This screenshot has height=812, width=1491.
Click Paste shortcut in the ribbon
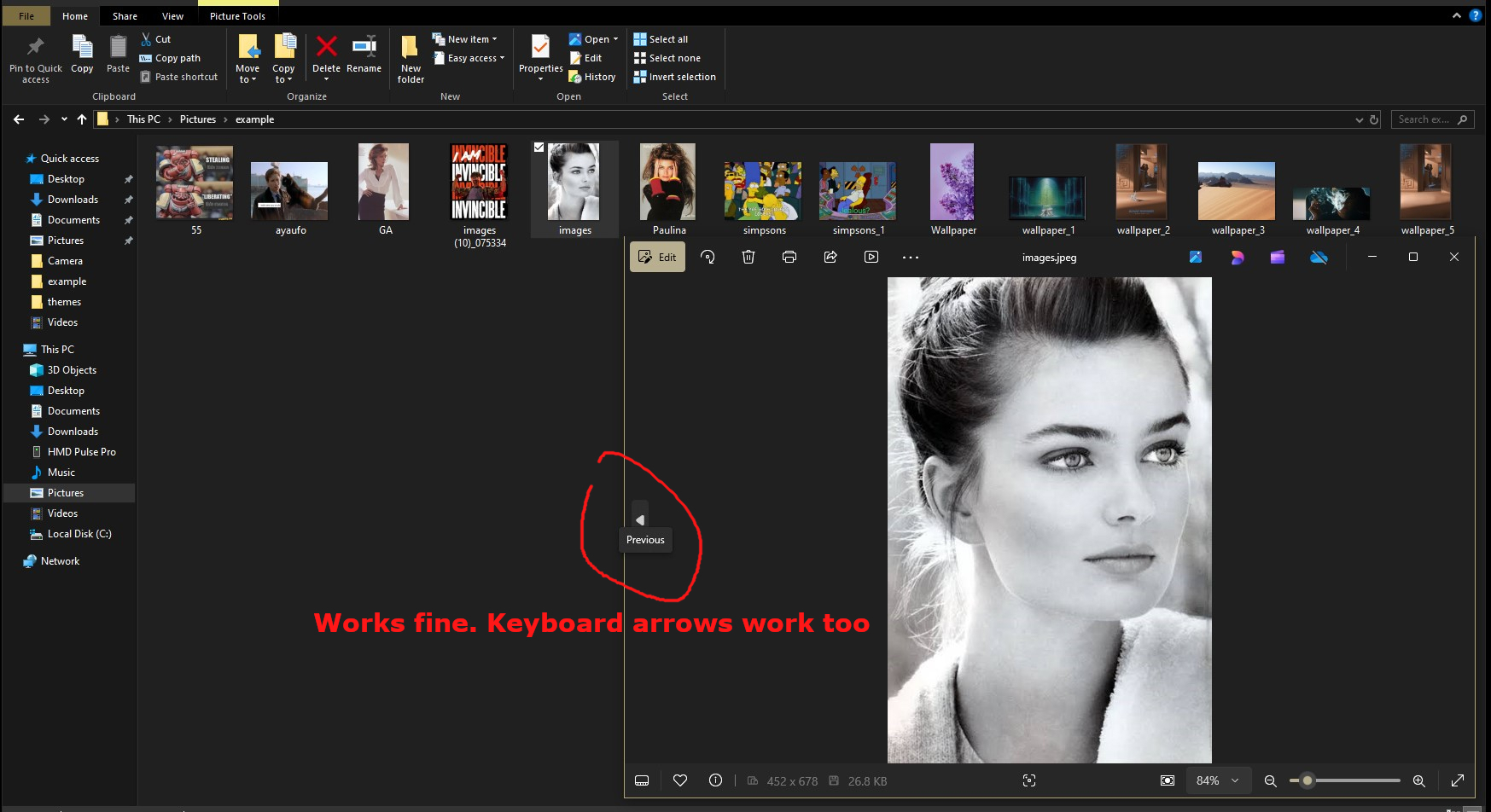[x=179, y=77]
